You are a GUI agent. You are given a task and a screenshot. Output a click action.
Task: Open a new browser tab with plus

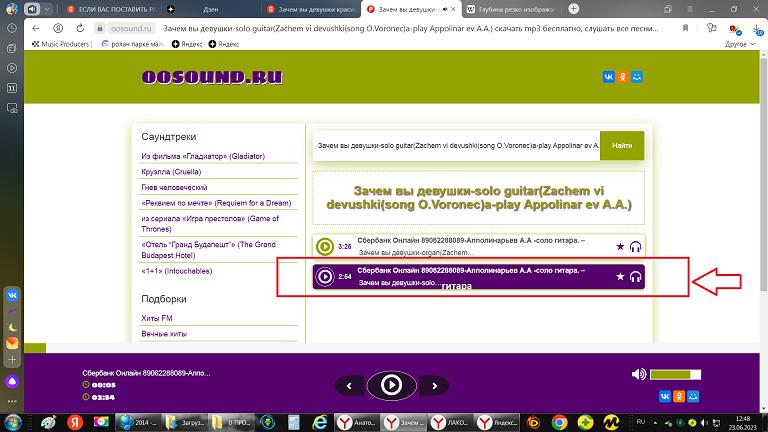pos(574,9)
